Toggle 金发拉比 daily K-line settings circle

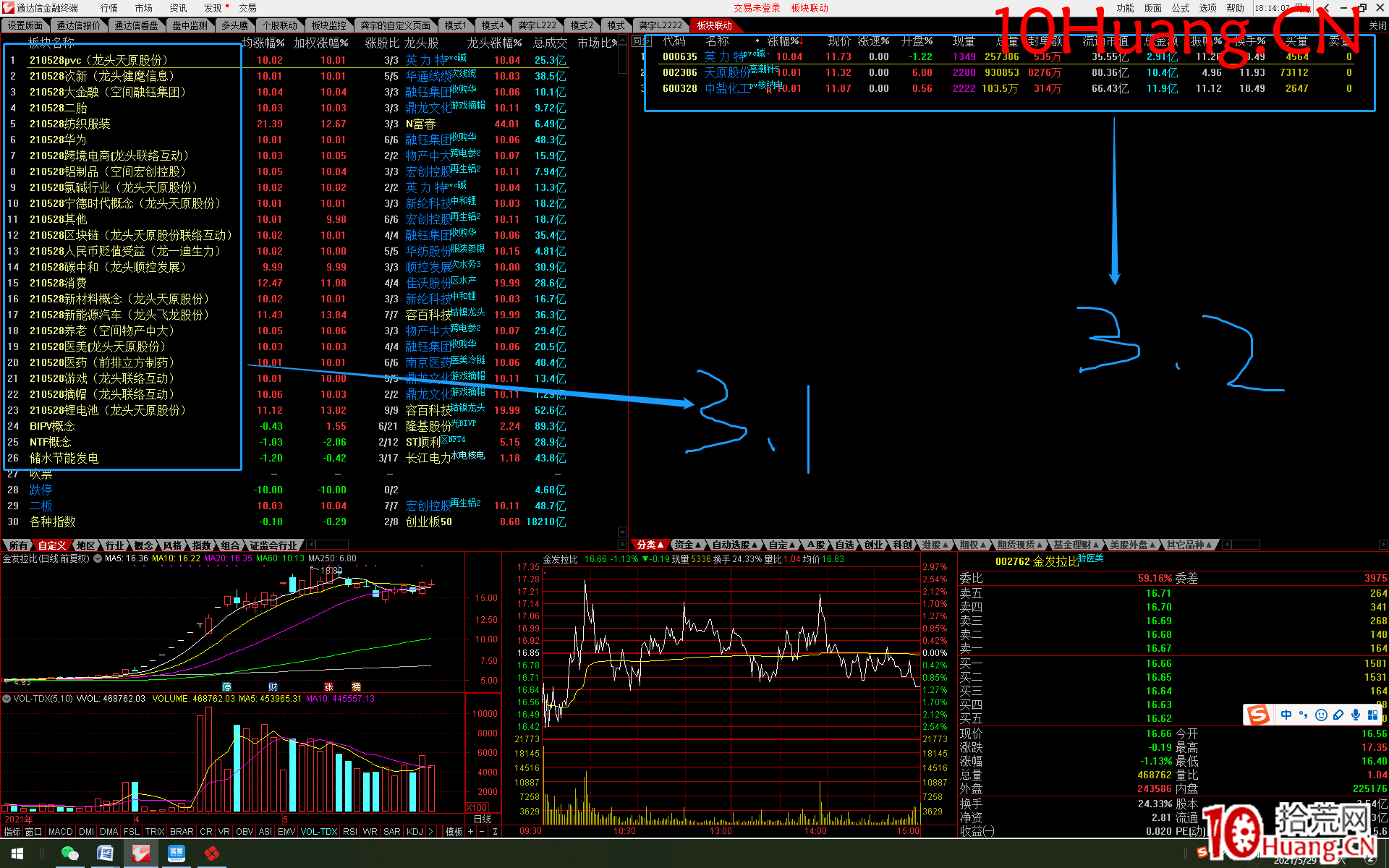98,558
